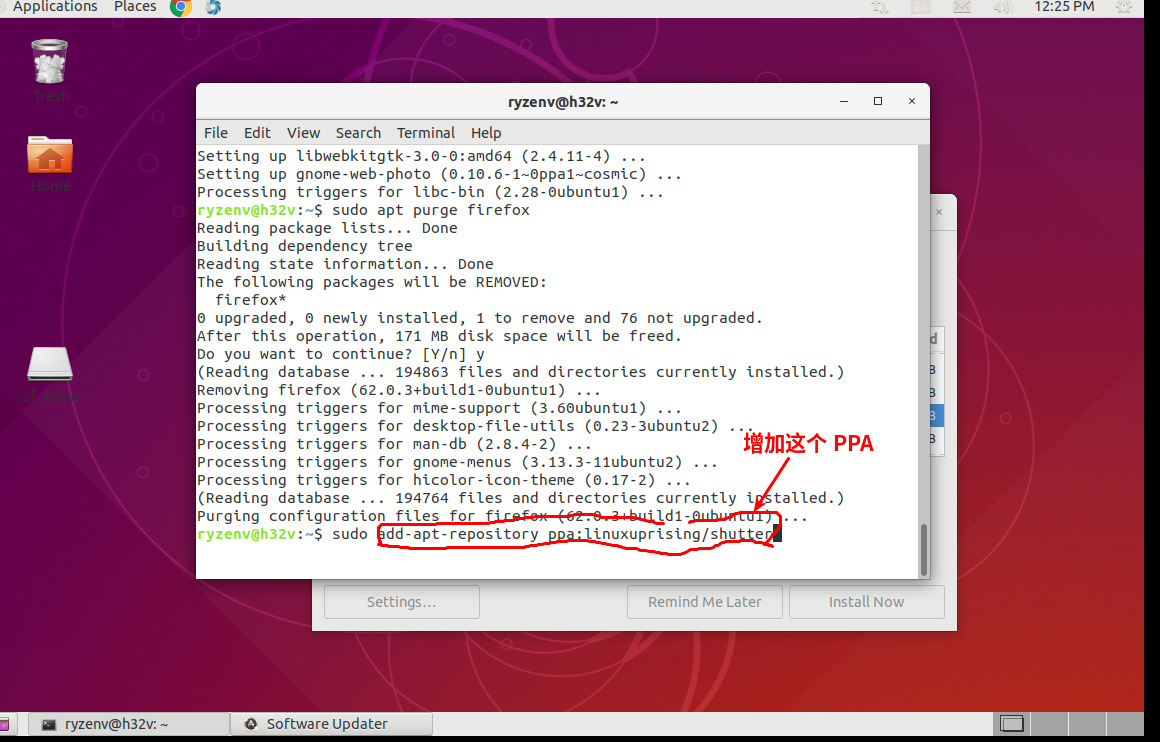The height and width of the screenshot is (742, 1160).
Task: Click Install Now in Software Updater
Action: coord(867,602)
